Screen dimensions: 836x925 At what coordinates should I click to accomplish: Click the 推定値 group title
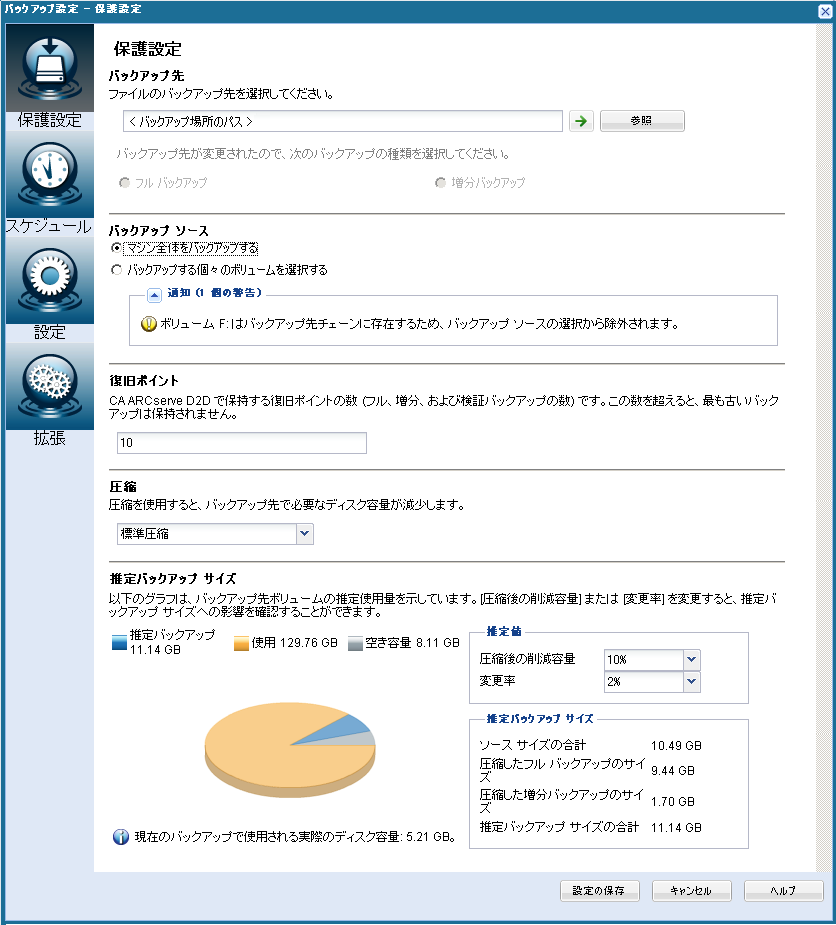tap(504, 631)
